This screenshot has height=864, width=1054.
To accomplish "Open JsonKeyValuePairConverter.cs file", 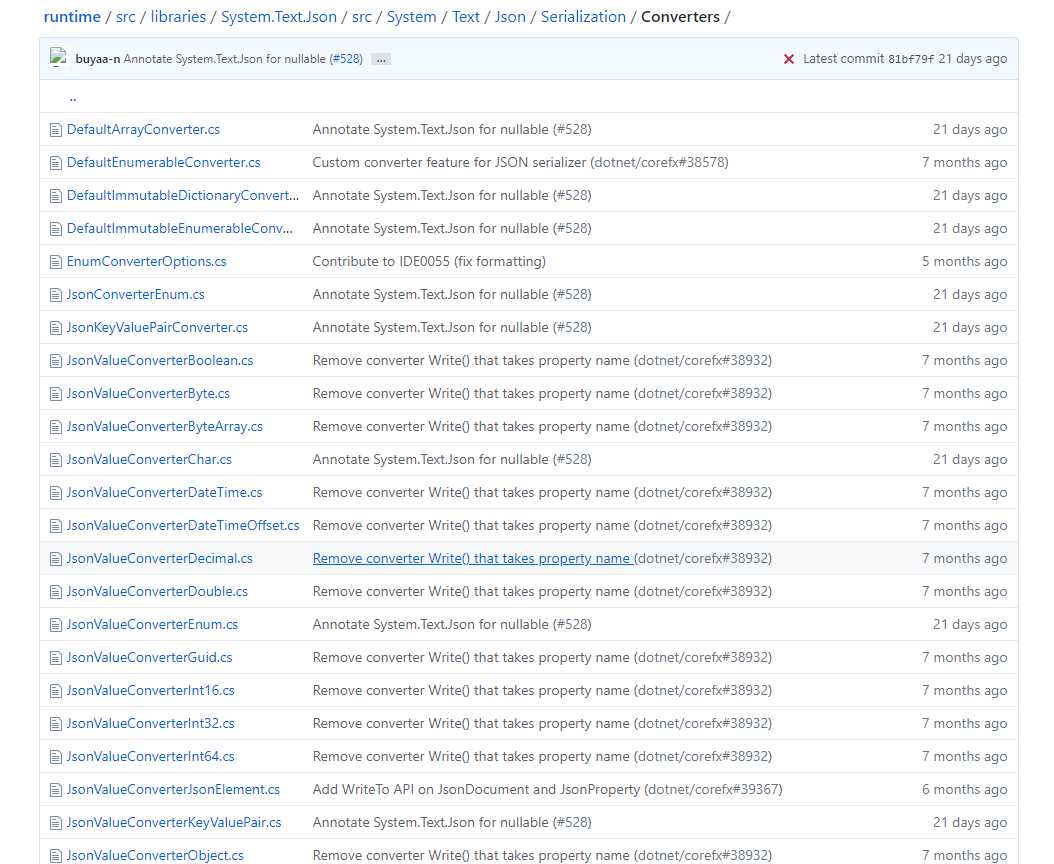I will pos(157,327).
